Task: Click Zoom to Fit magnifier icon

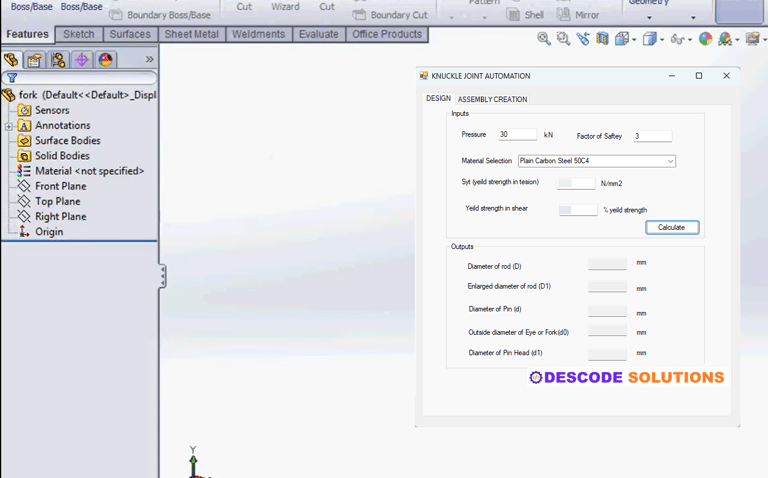Action: (544, 39)
